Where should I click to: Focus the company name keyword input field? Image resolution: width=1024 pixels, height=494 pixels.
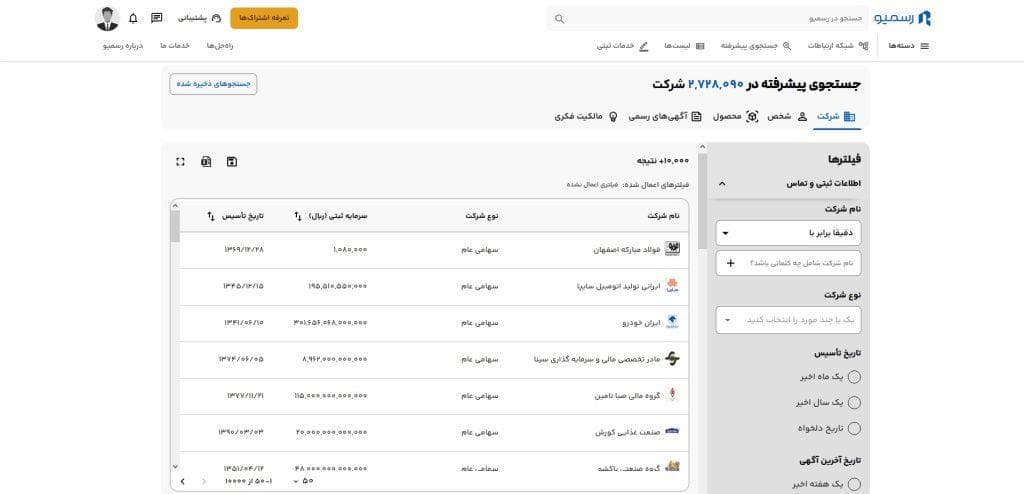(x=788, y=263)
